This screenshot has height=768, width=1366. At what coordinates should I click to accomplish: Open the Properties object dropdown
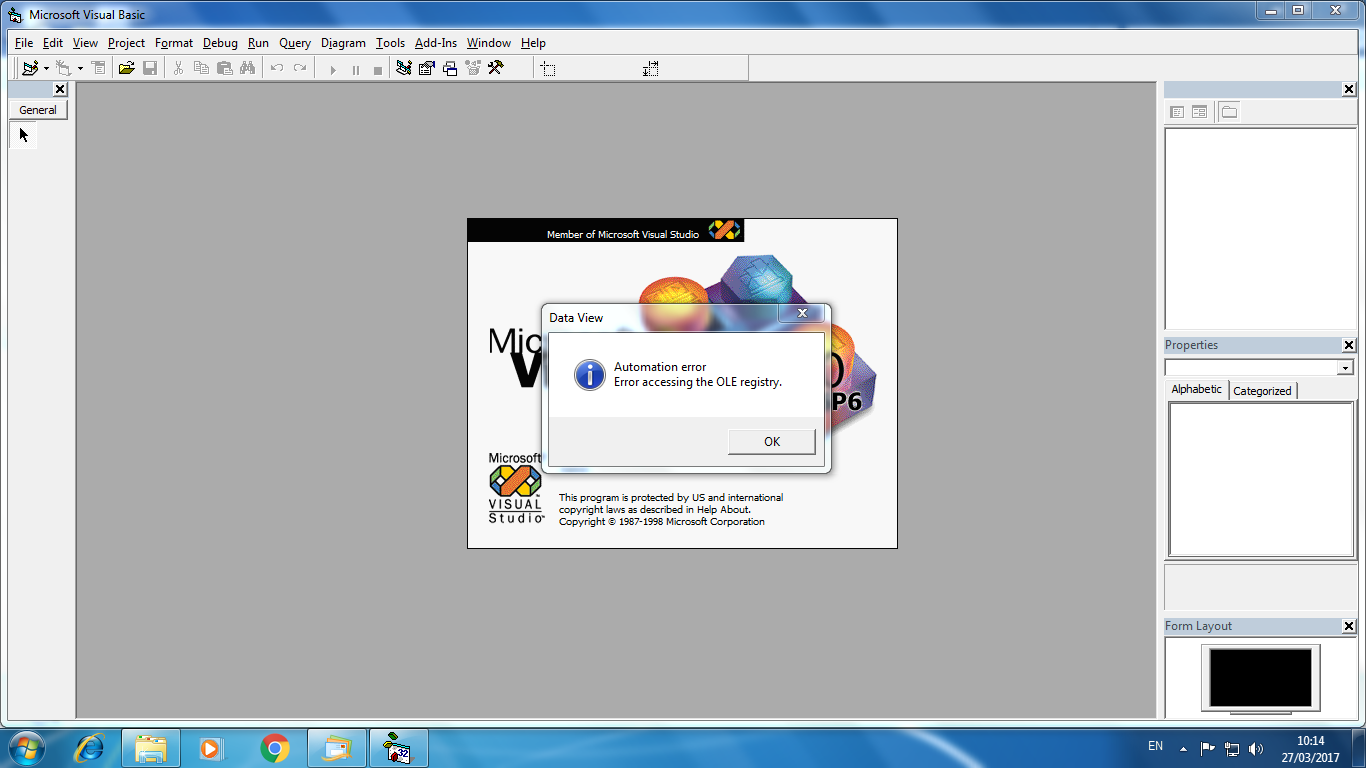click(1345, 368)
